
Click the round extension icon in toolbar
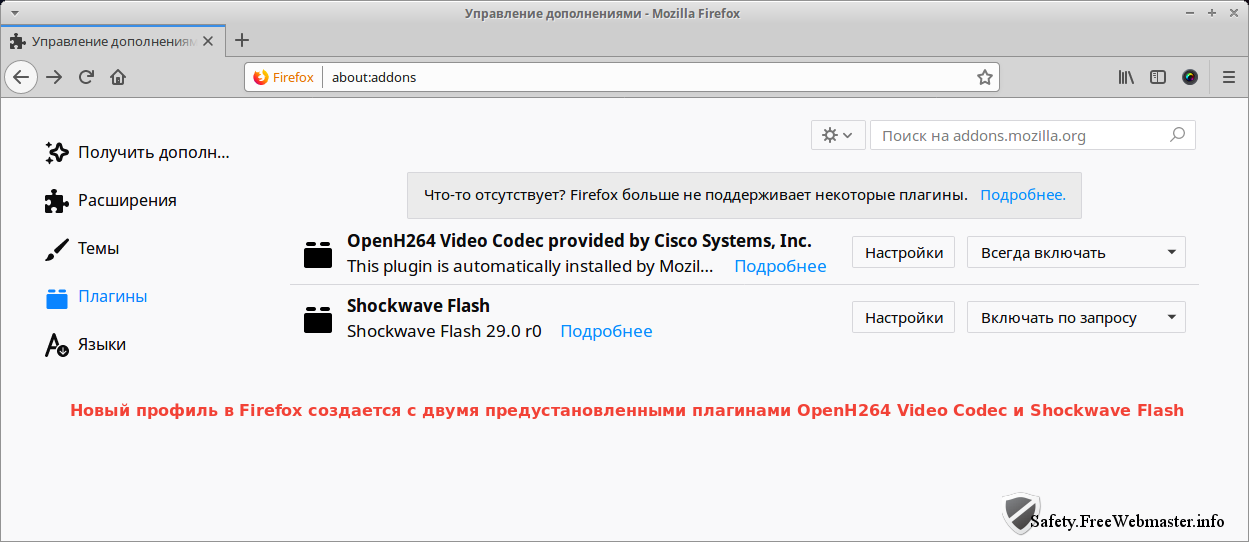tap(1190, 77)
